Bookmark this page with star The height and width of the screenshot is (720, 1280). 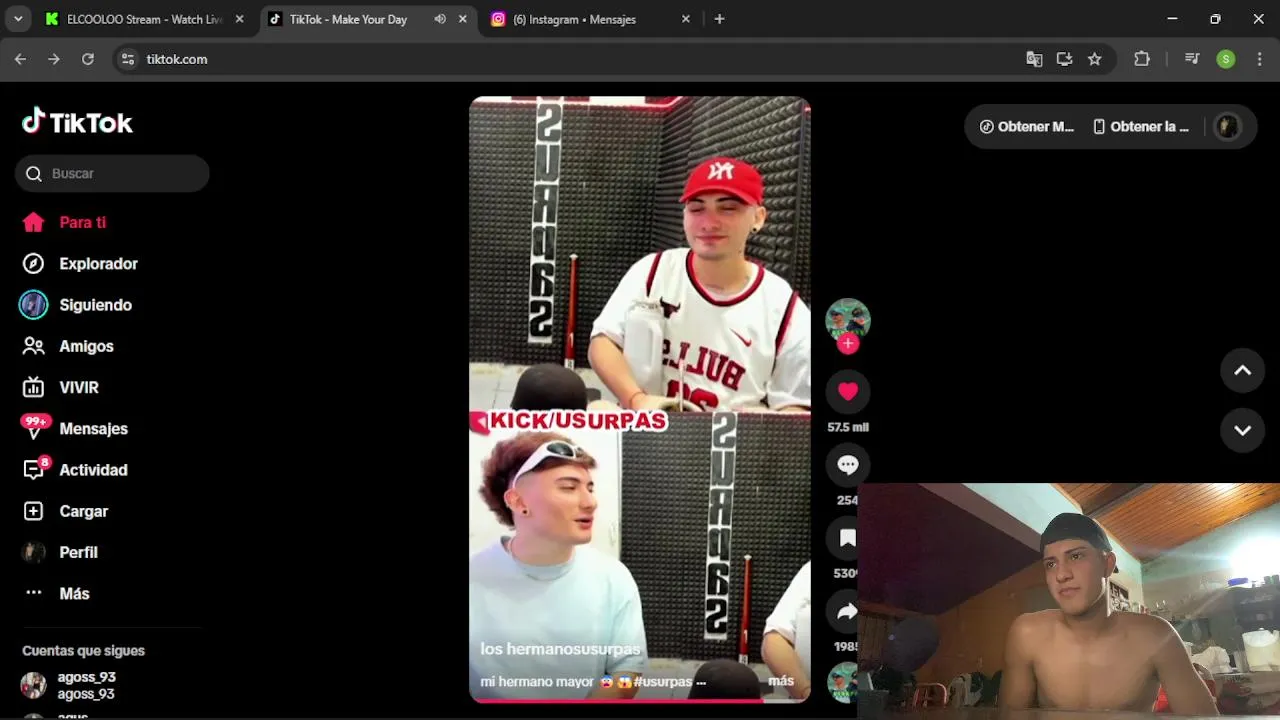point(1095,59)
